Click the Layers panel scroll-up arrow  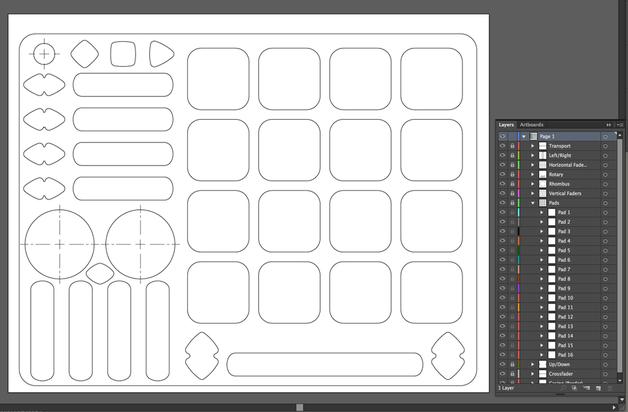(x=620, y=135)
